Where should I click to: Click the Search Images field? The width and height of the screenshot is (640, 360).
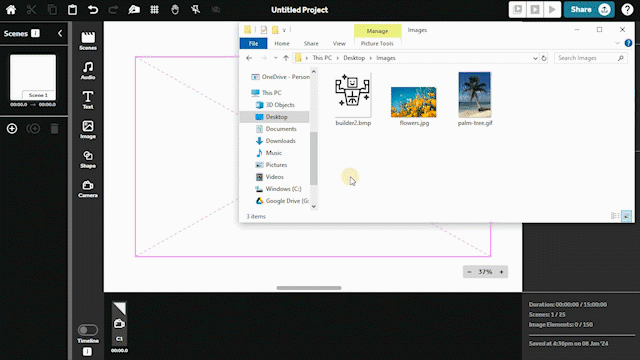point(591,58)
